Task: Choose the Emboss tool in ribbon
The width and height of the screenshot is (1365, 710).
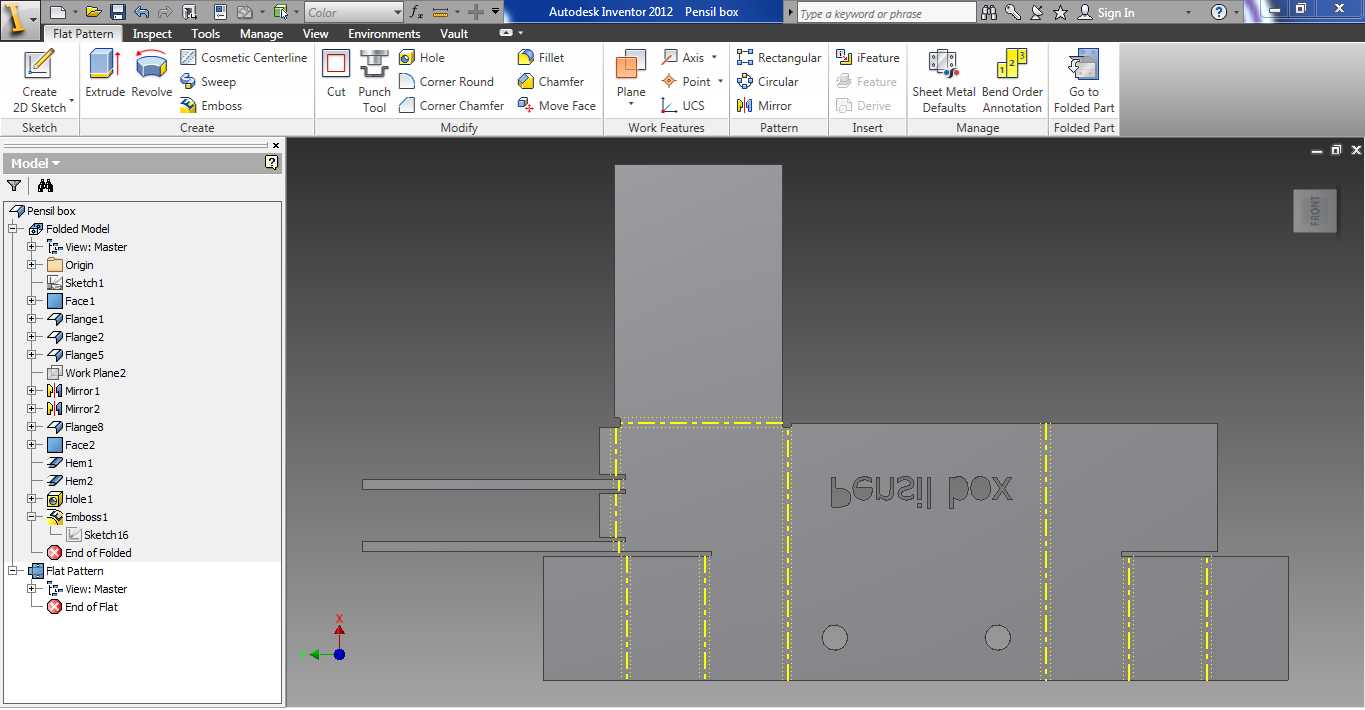Action: coord(211,105)
